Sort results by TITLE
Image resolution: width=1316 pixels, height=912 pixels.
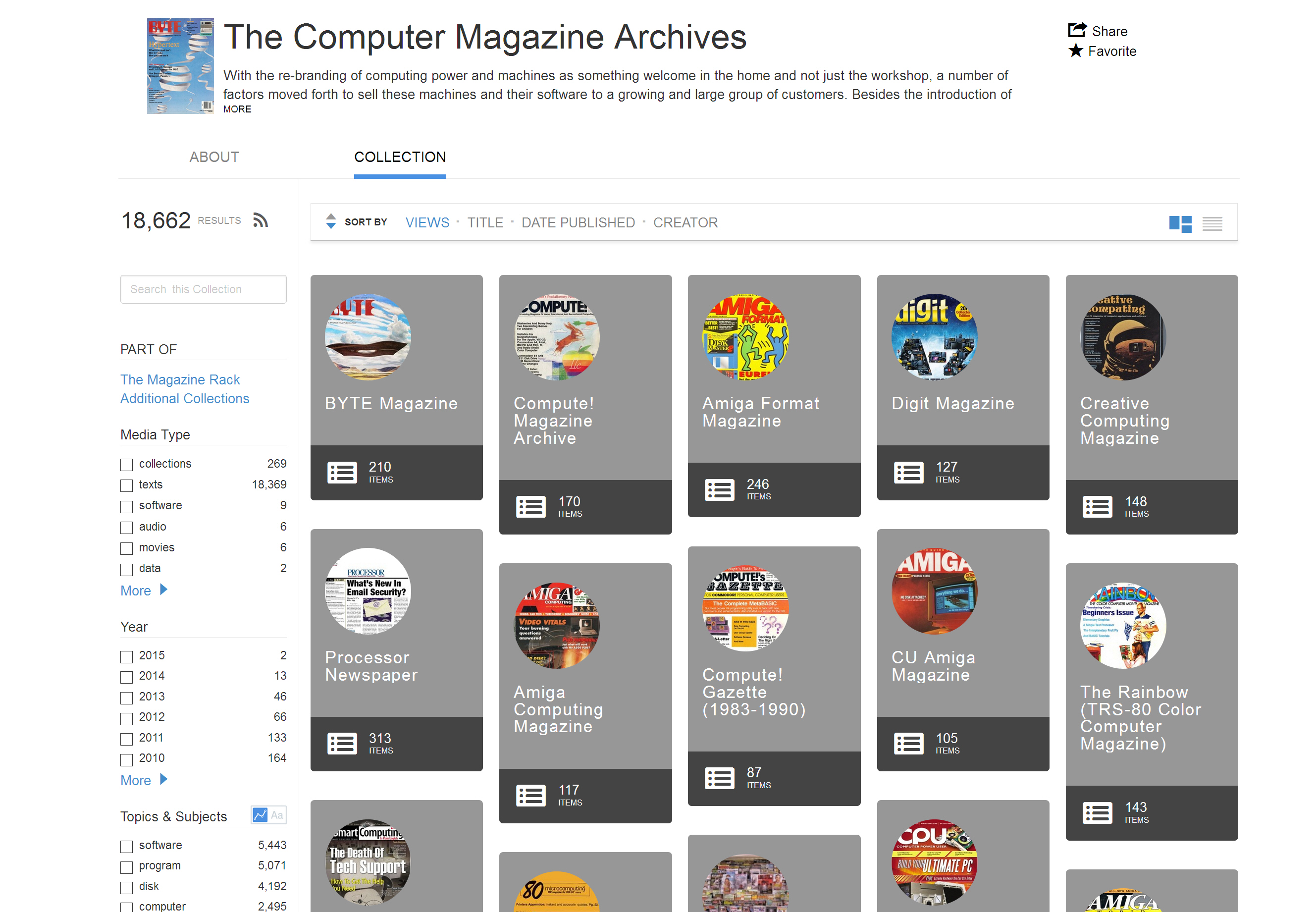point(485,222)
